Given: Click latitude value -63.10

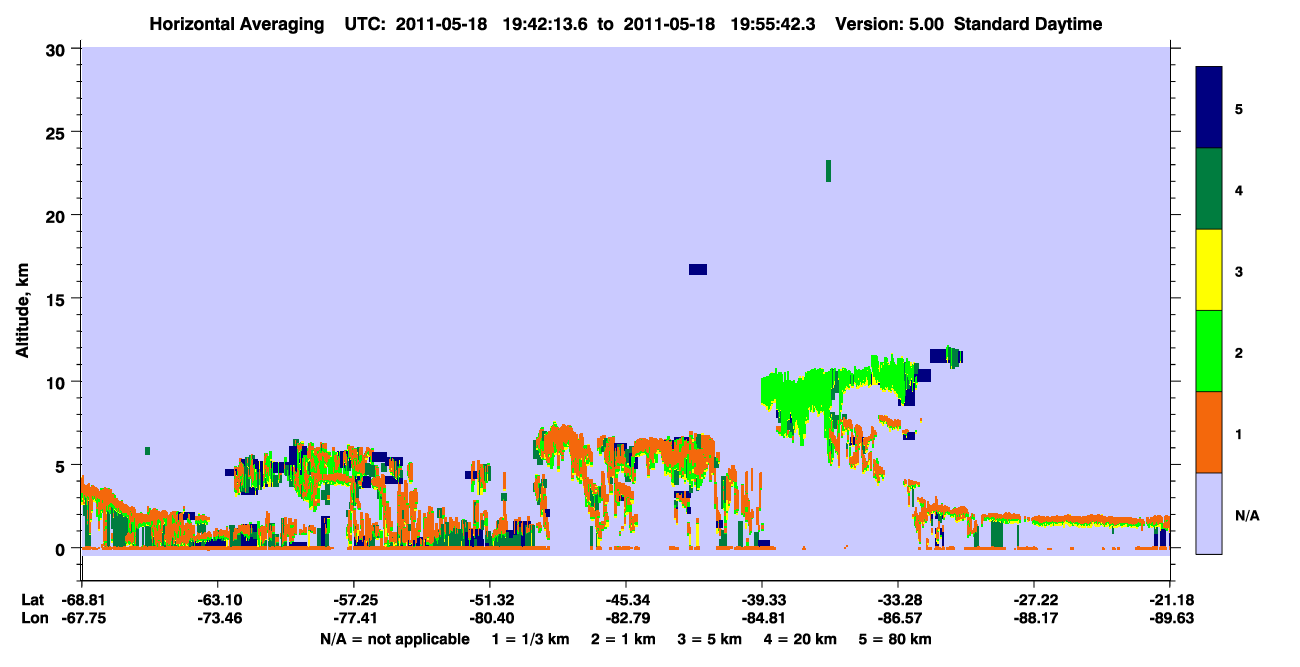Looking at the screenshot, I should (217, 600).
